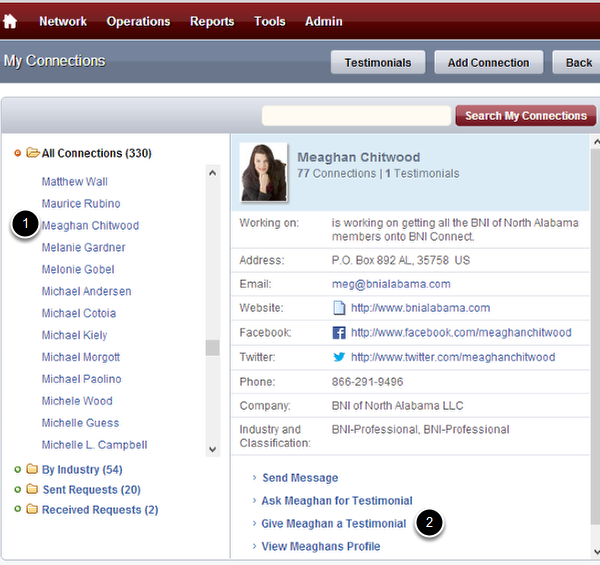Click the Received Requests folder icon
Image resolution: width=600 pixels, height=565 pixels.
33,510
